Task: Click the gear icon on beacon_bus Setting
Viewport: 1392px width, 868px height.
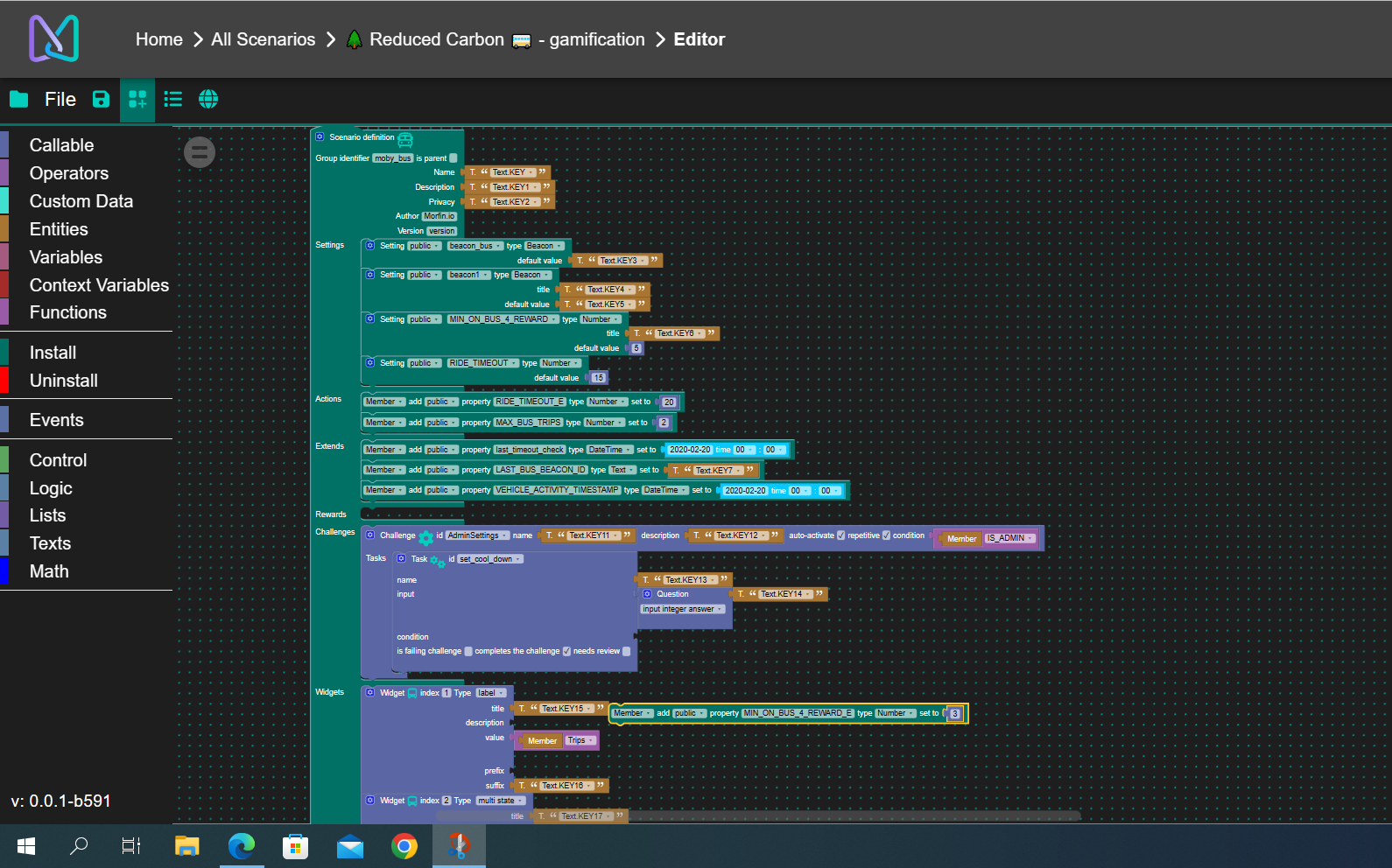Action: point(370,246)
